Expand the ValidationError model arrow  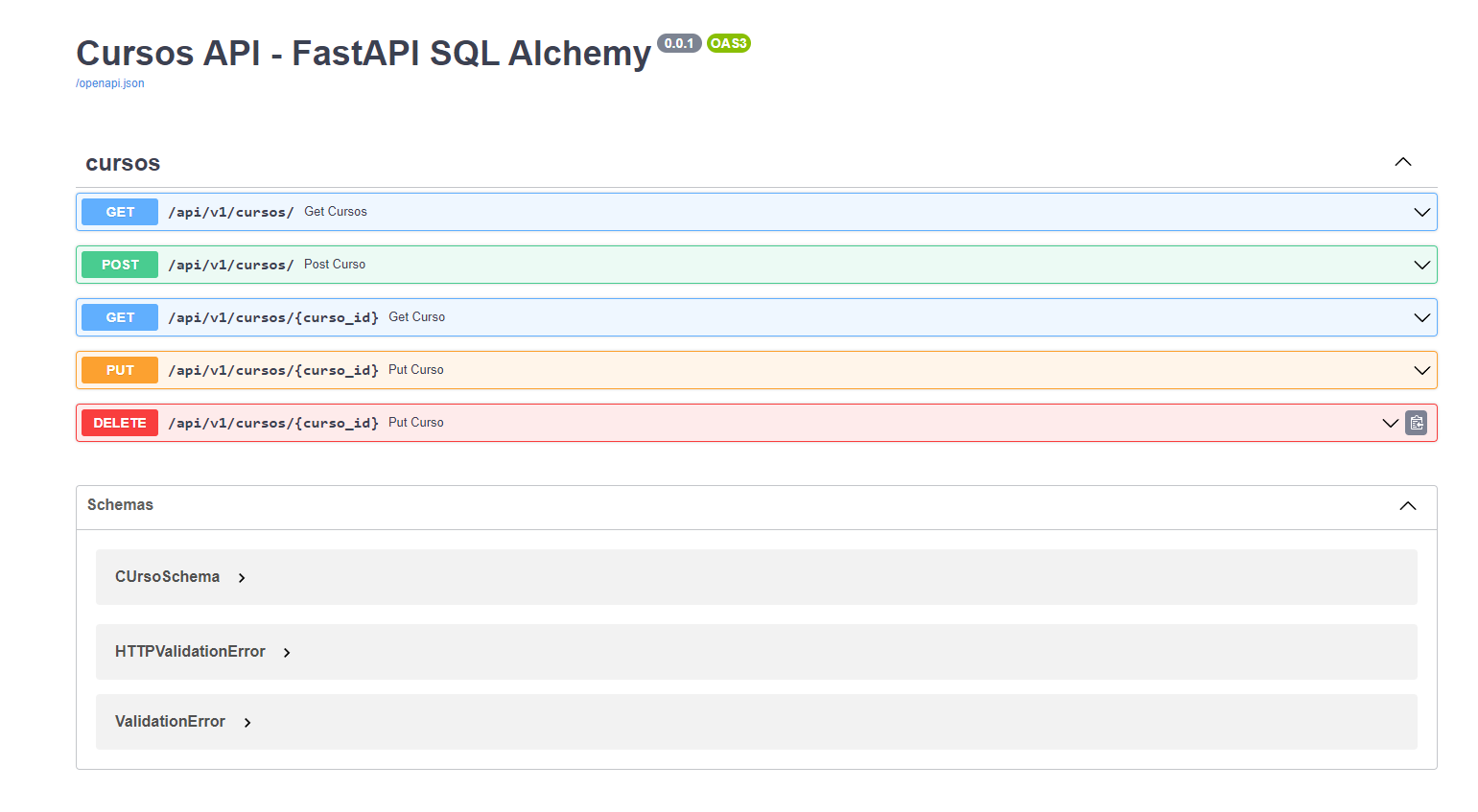[247, 723]
